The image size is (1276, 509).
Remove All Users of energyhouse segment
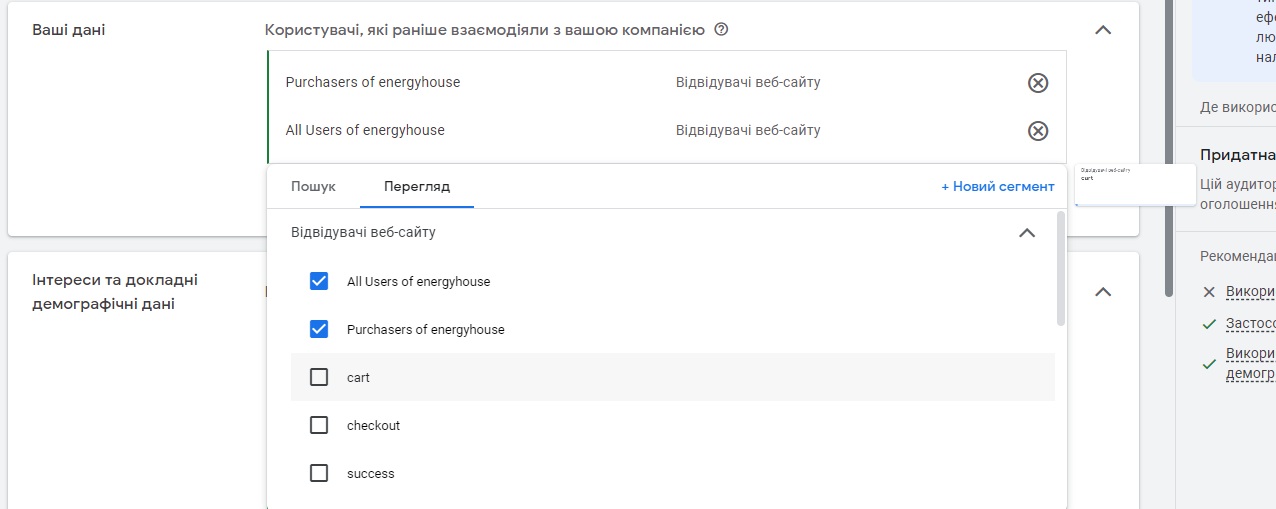[x=1038, y=131]
